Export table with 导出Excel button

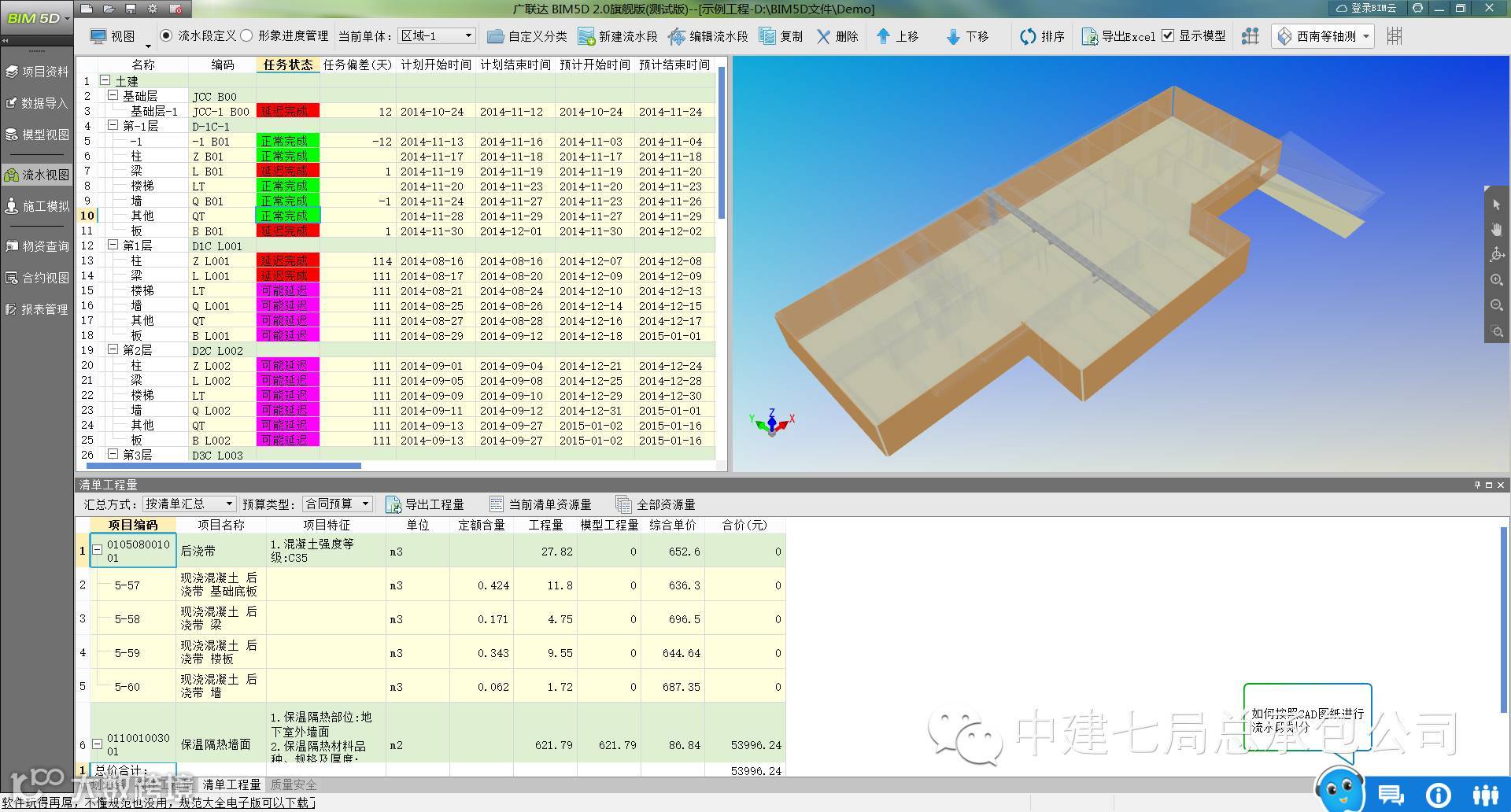1118,36
